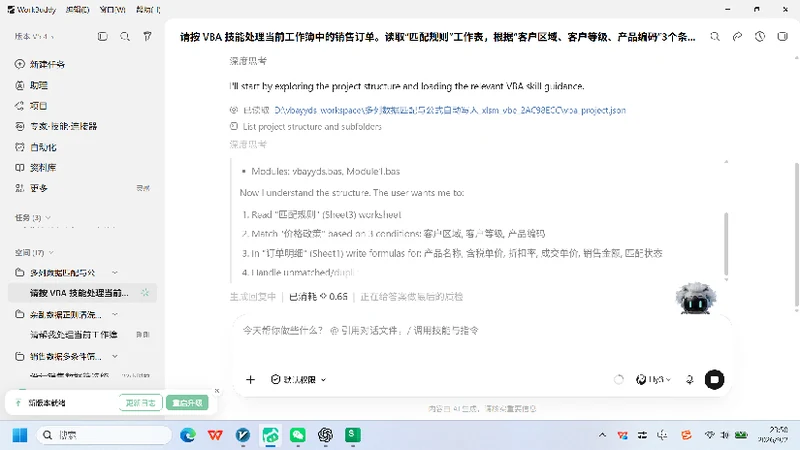
Task: Click the search icon in conversation header
Action: point(715,36)
